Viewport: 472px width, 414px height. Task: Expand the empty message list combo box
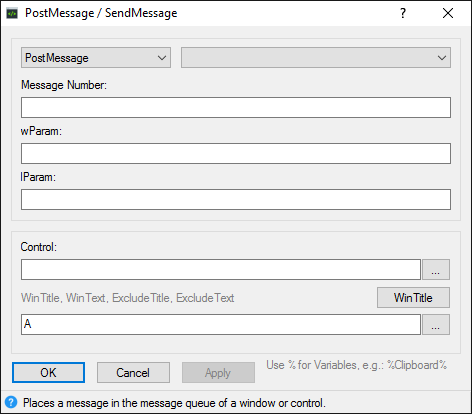pyautogui.click(x=316, y=58)
